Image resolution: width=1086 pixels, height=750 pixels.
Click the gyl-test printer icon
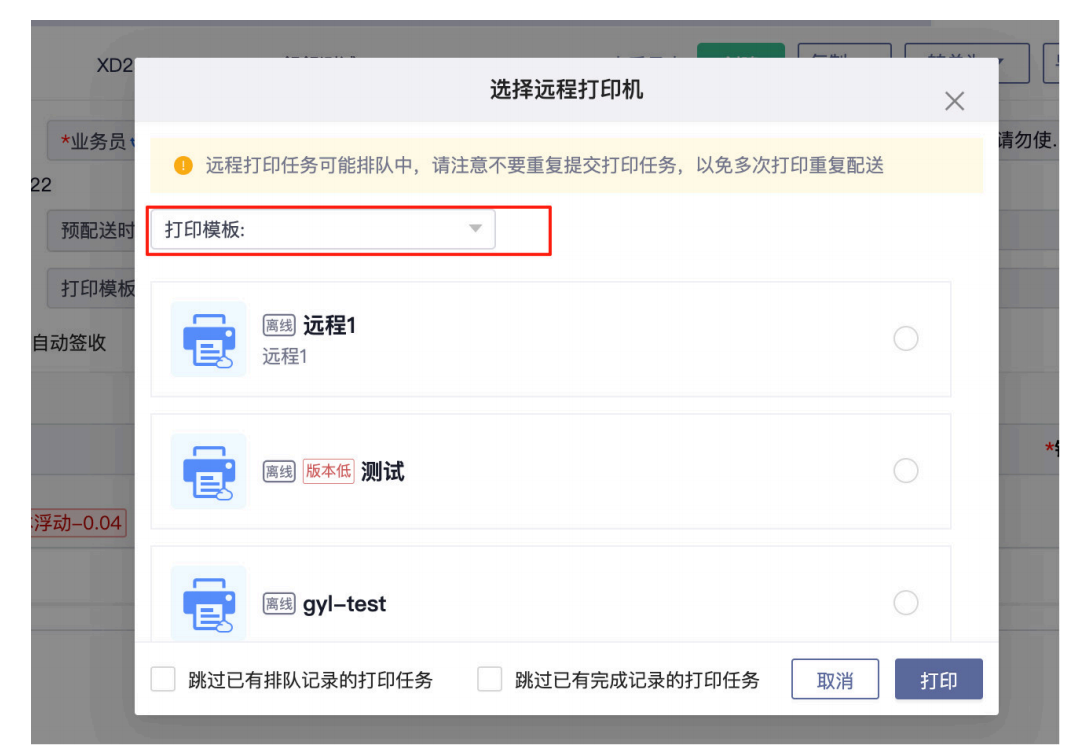point(208,603)
